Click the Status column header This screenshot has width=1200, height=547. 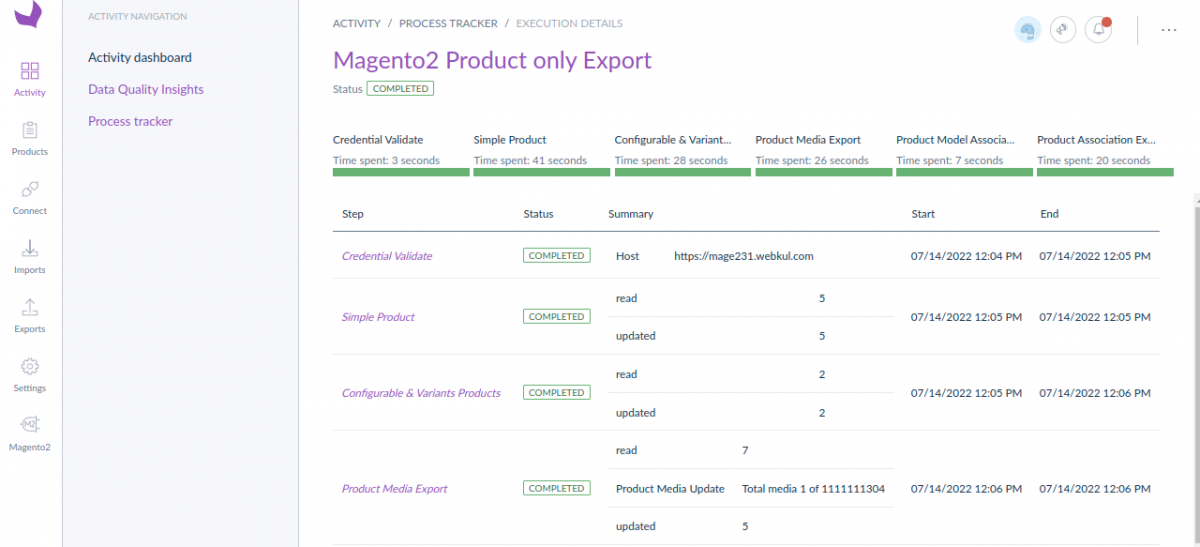[x=538, y=214]
